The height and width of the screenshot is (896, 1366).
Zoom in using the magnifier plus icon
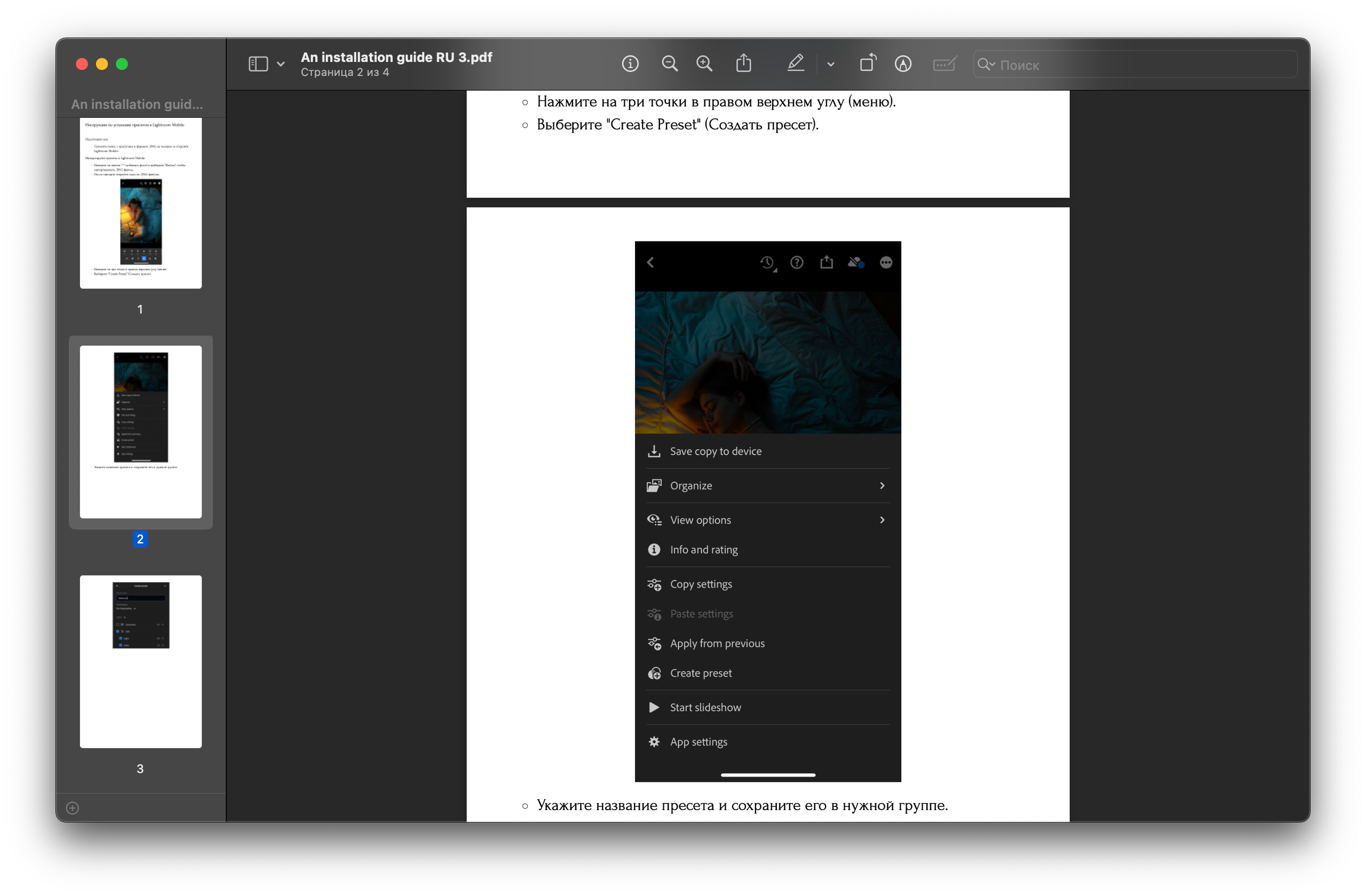click(x=704, y=63)
